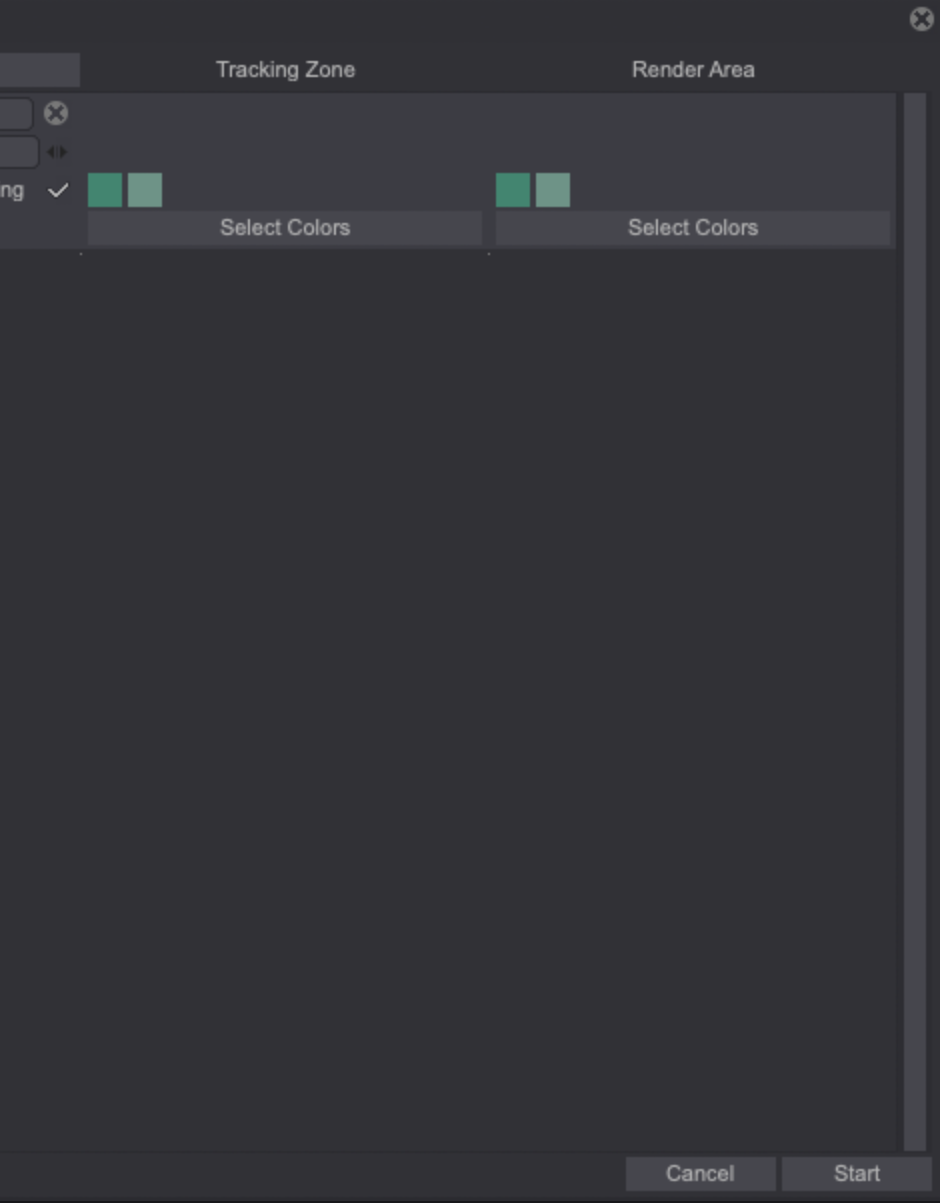
Task: Select the light green swatch under Render Area
Action: tap(552, 190)
